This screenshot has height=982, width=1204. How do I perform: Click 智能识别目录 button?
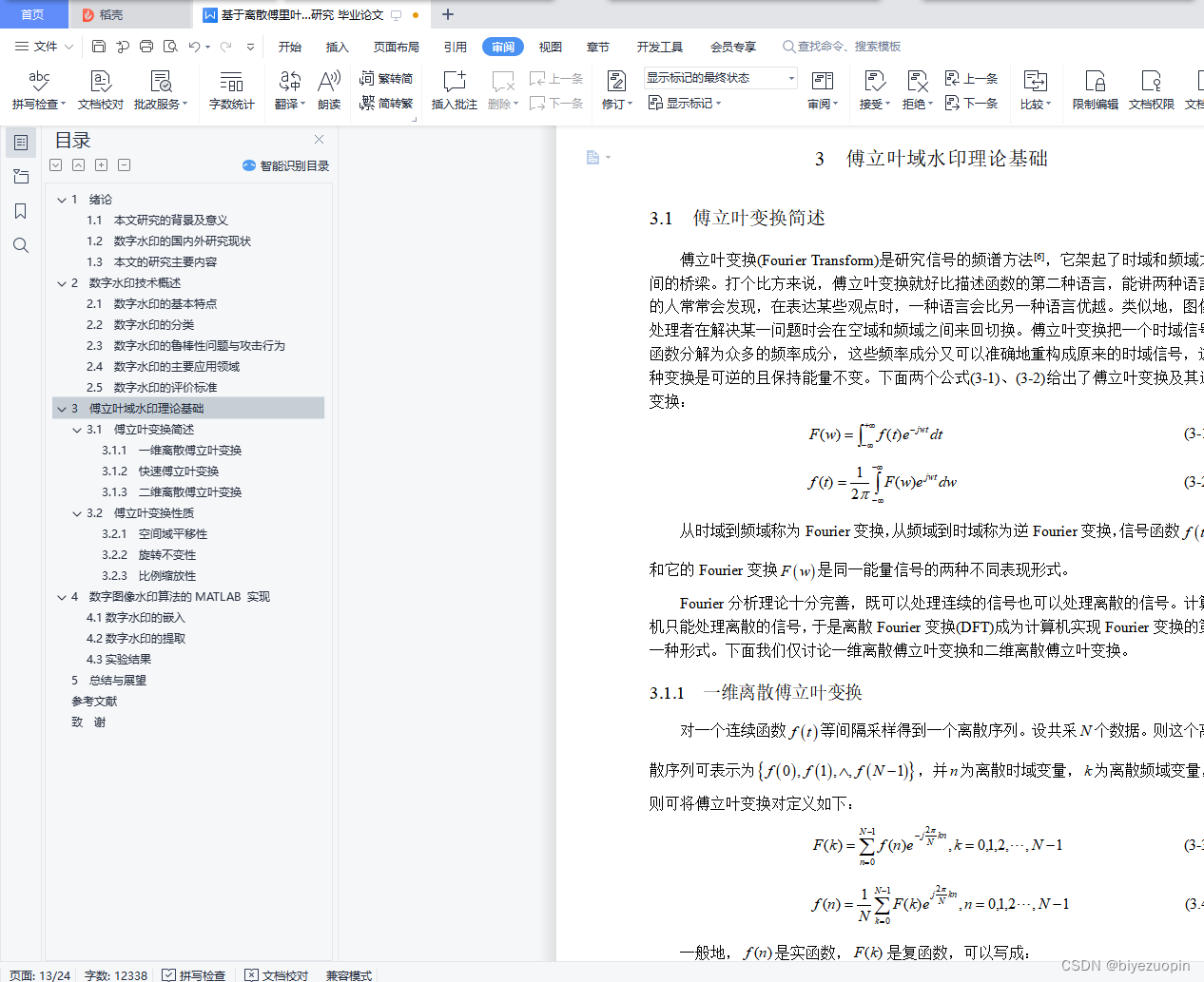pos(286,165)
